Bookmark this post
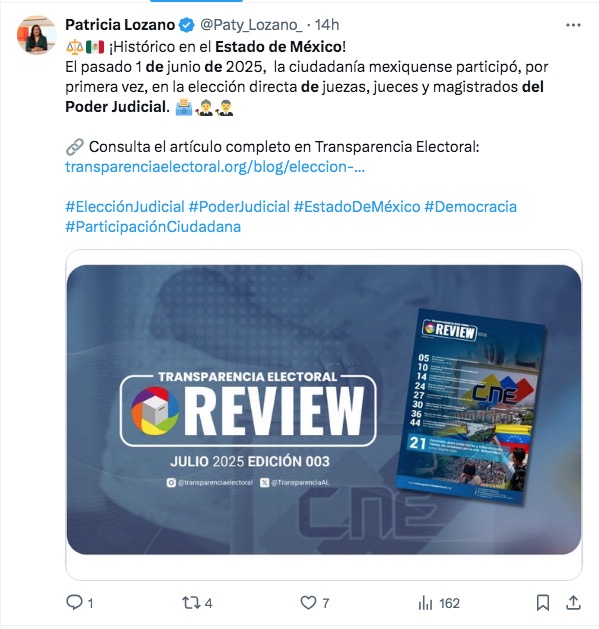This screenshot has width=599, height=629. (543, 603)
